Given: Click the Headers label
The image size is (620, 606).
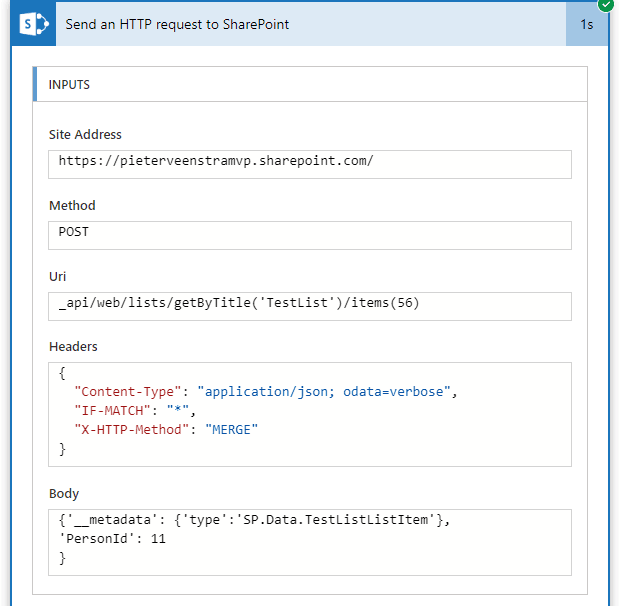Looking at the screenshot, I should click(x=73, y=347).
